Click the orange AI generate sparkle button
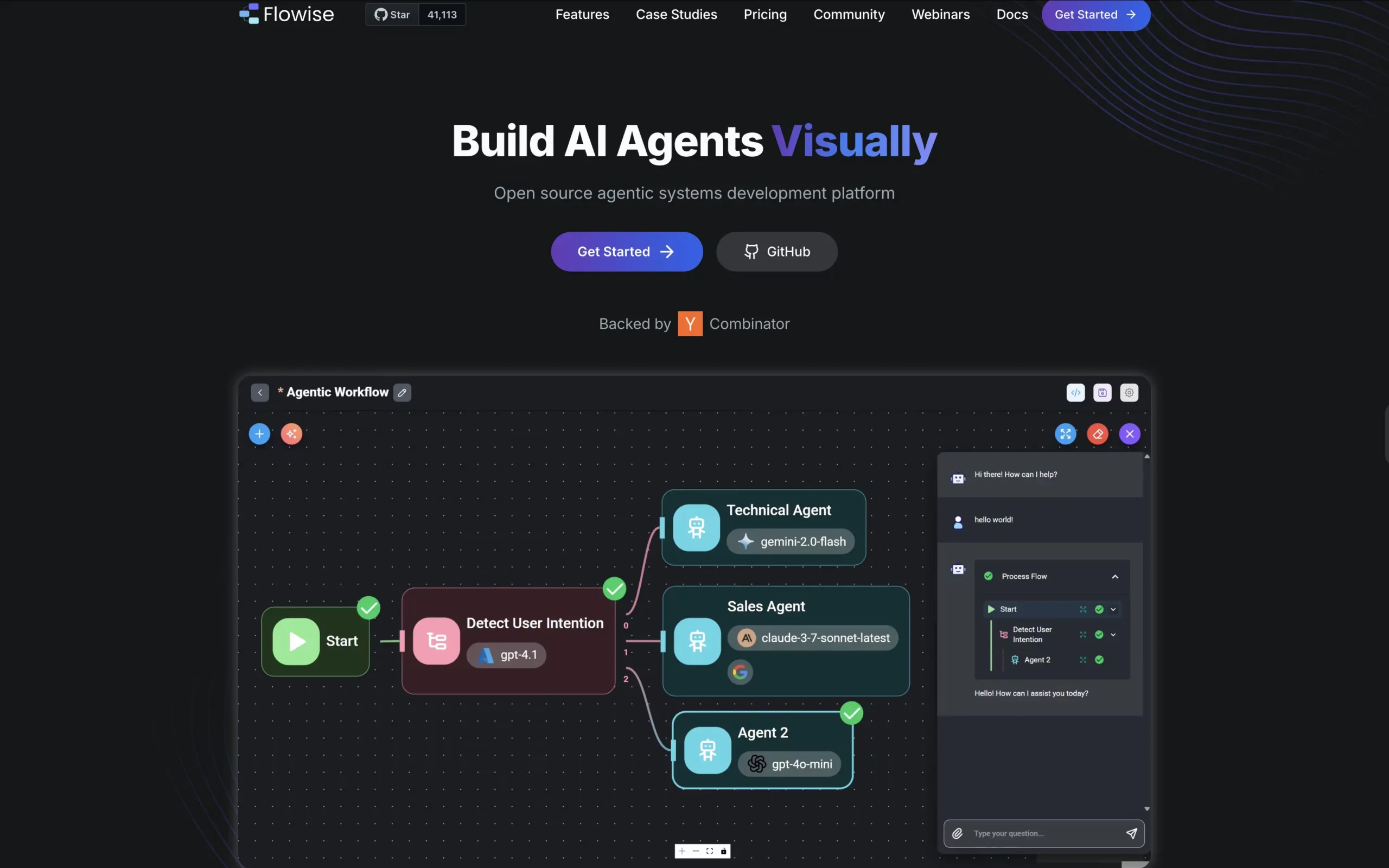Screen dimensions: 1389x868 (291, 434)
